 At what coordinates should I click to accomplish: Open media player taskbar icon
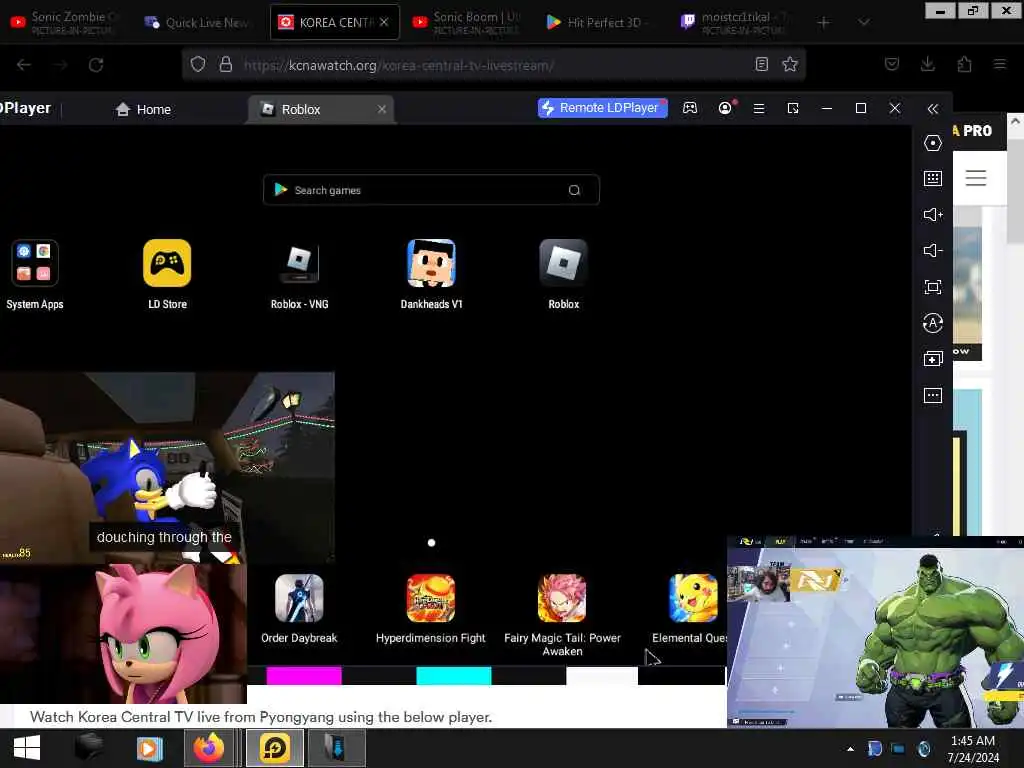tap(149, 748)
